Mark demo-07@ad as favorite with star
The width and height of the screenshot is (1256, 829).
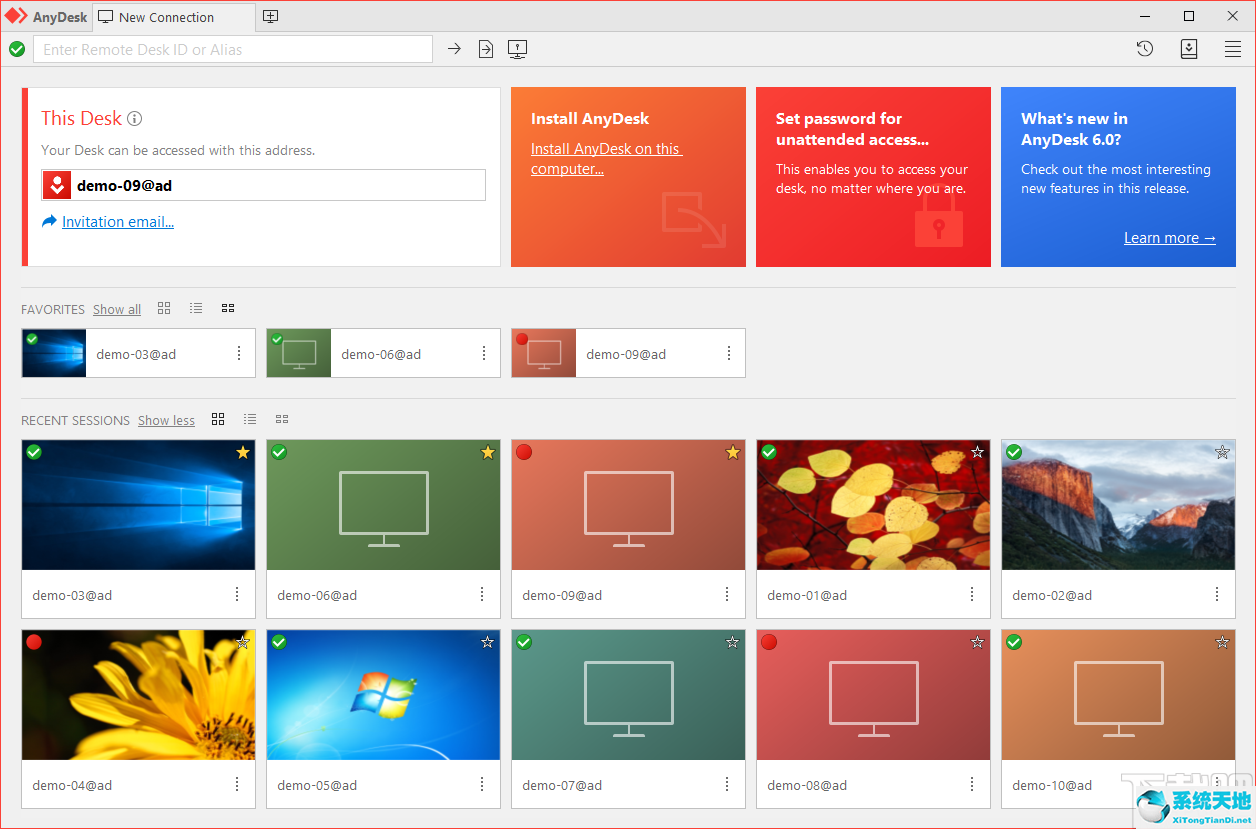tap(733, 642)
